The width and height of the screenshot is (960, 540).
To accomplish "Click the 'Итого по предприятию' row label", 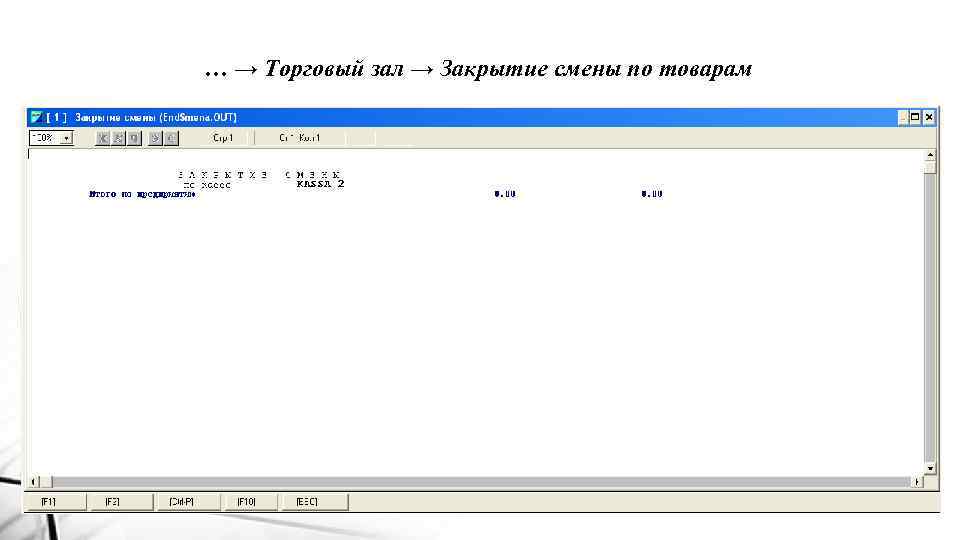I will click(x=142, y=194).
